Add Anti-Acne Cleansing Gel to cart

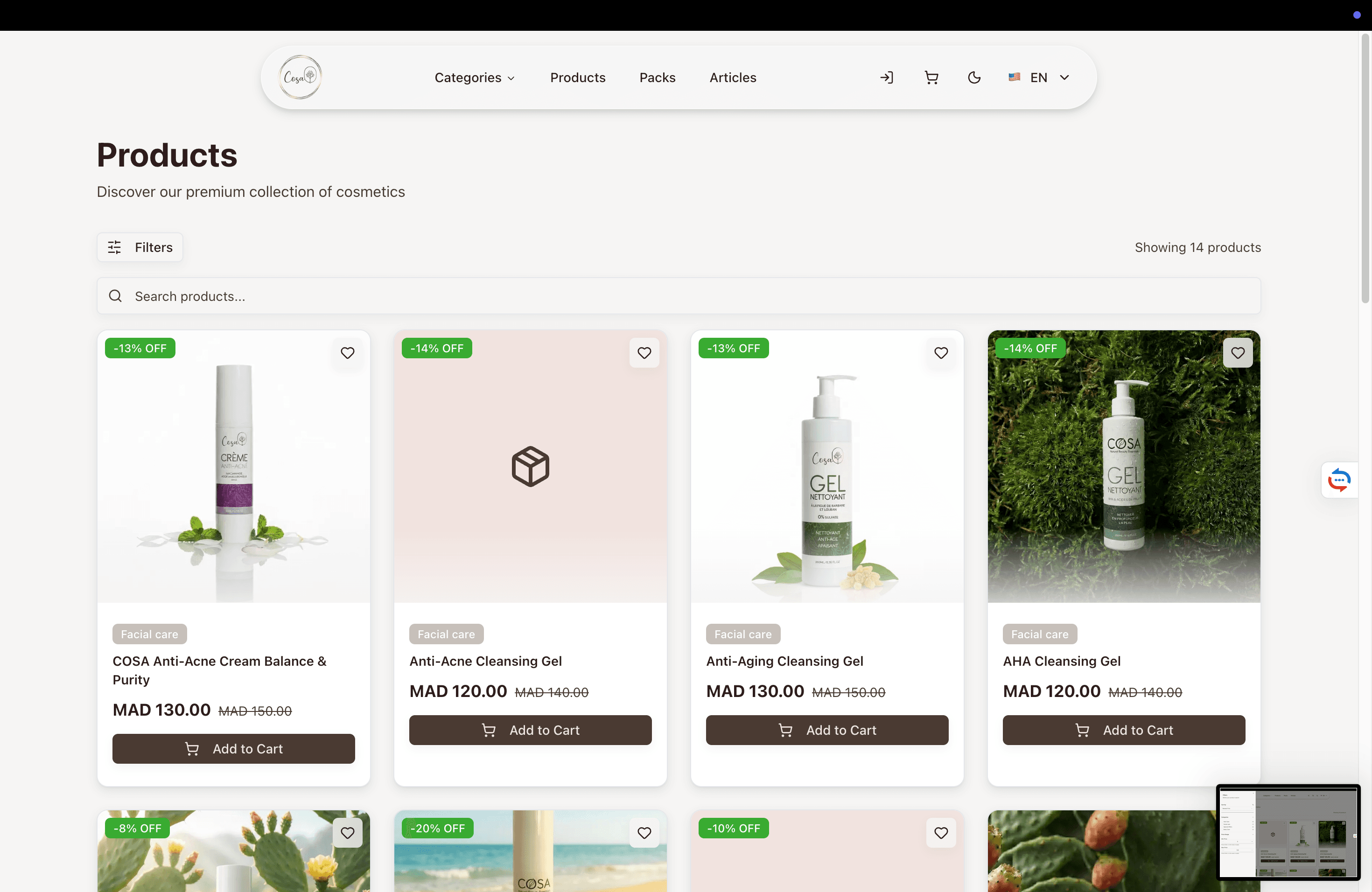click(530, 730)
